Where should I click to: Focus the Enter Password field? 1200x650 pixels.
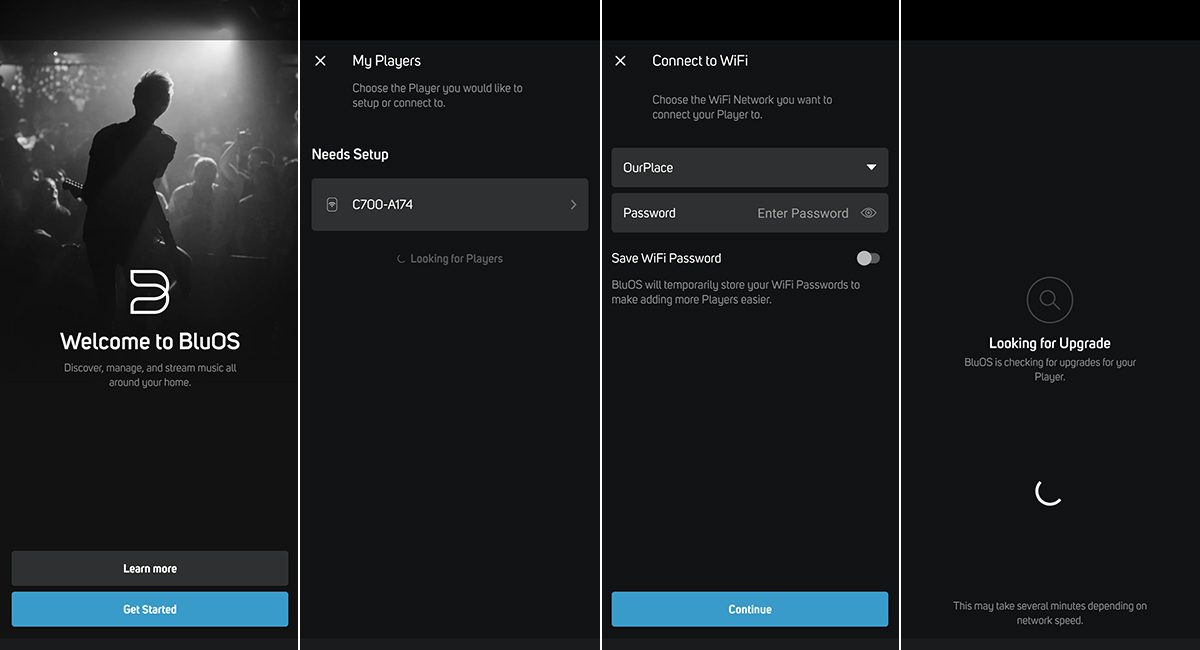tap(802, 213)
